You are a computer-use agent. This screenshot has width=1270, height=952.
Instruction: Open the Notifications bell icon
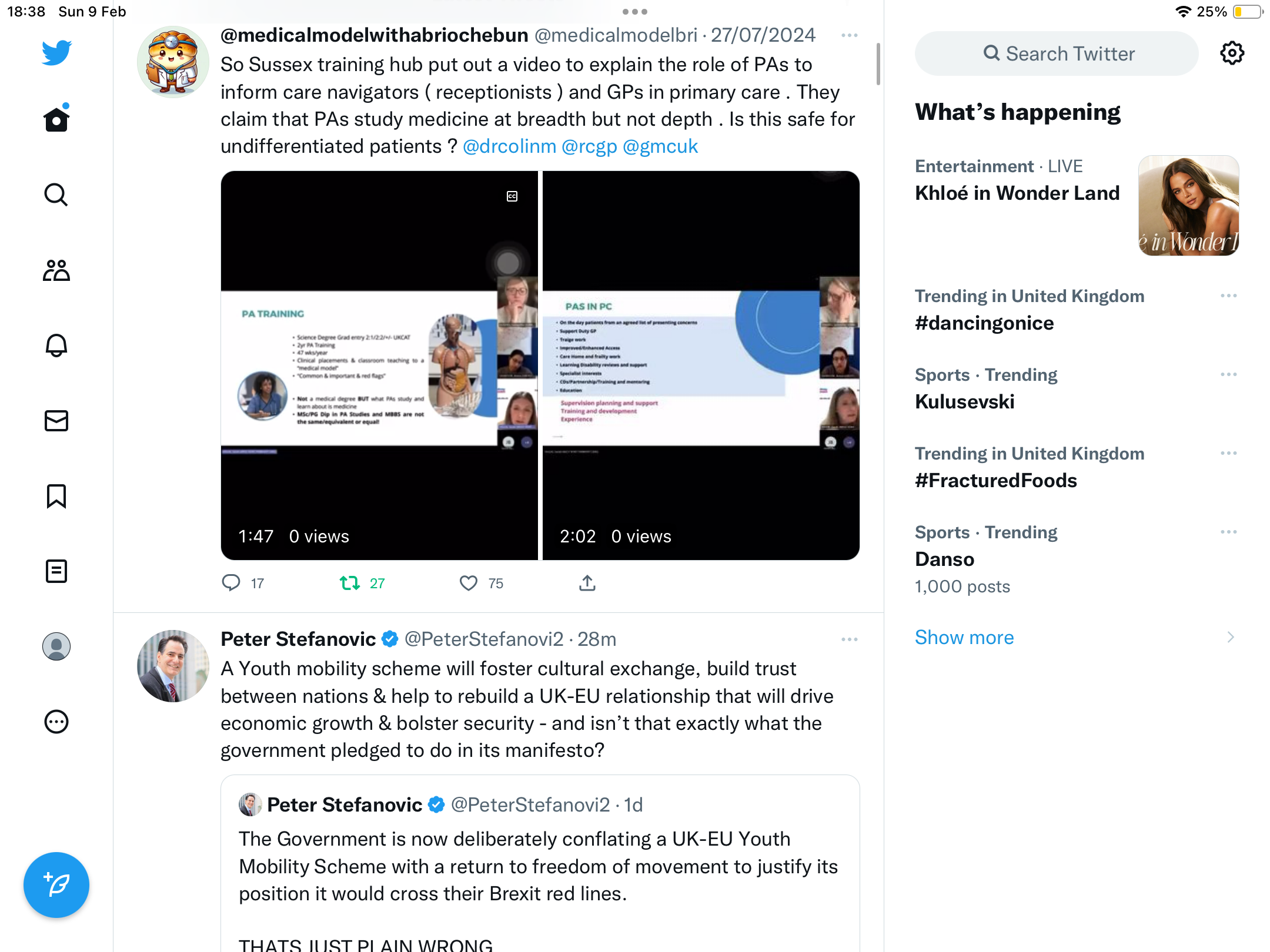[56, 346]
